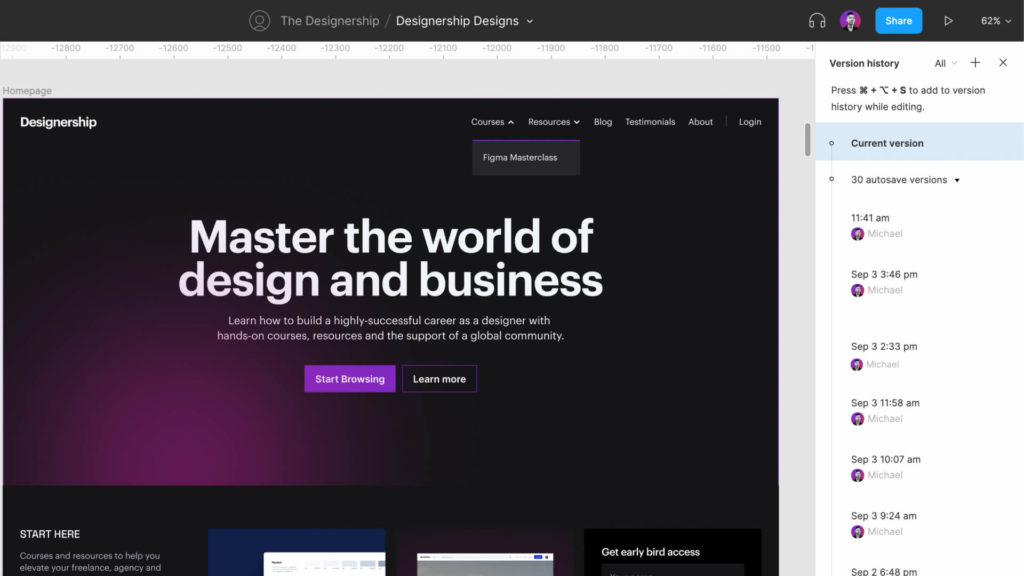Click your profile avatar in the top toolbar

click(851, 20)
